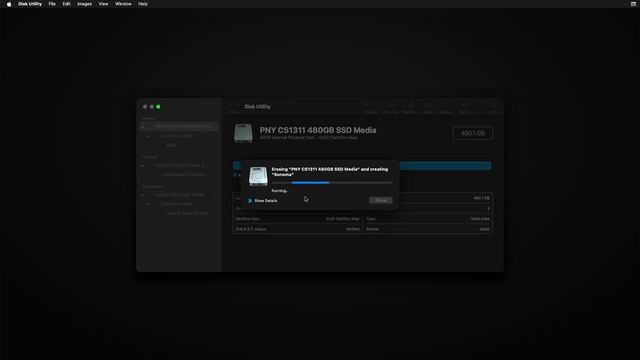Viewport: 640px width, 360px height.
Task: Open the View menu in the menu bar
Action: [x=103, y=4]
